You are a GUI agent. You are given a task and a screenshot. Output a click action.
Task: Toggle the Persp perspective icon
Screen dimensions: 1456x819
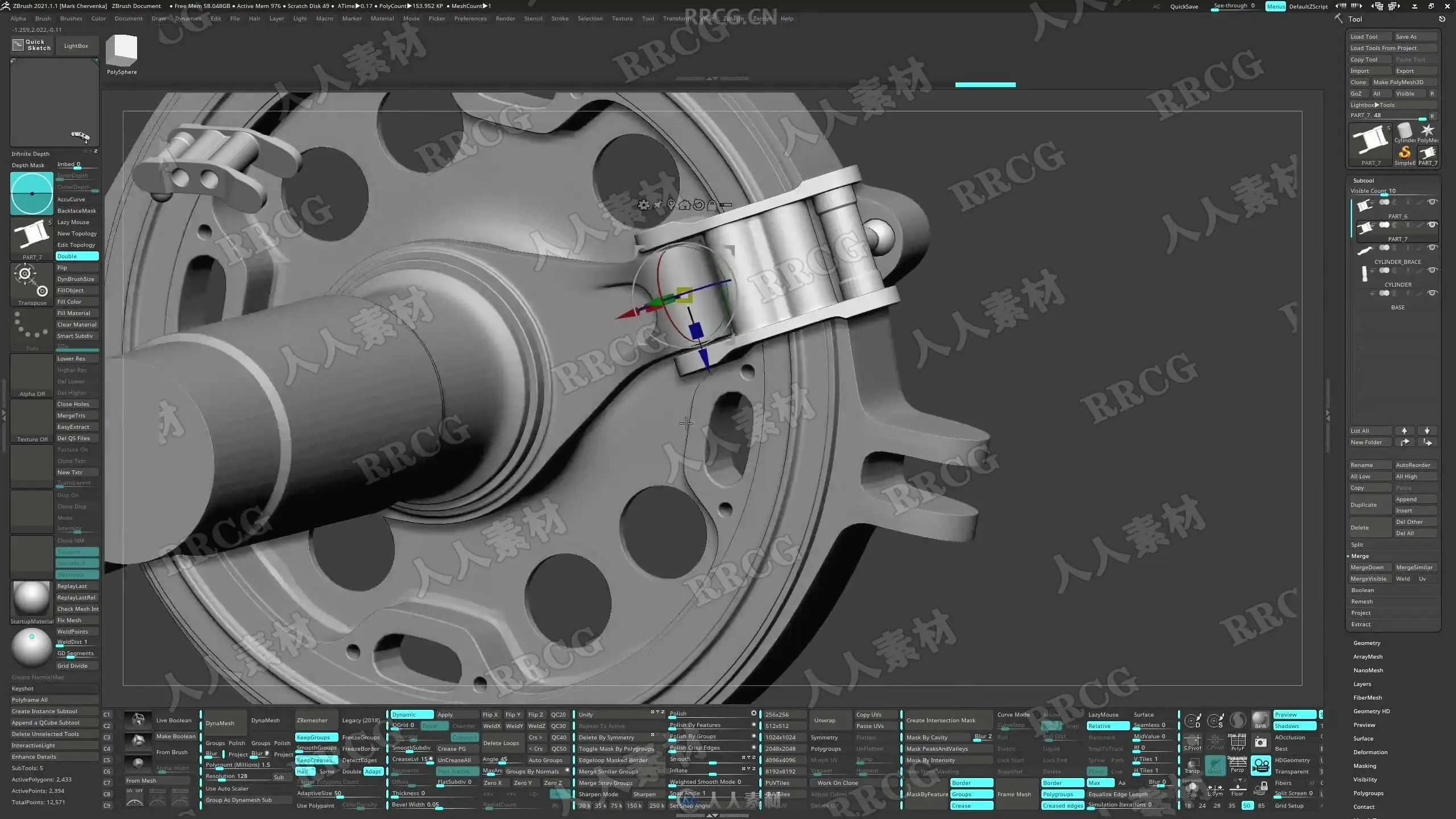(1238, 766)
